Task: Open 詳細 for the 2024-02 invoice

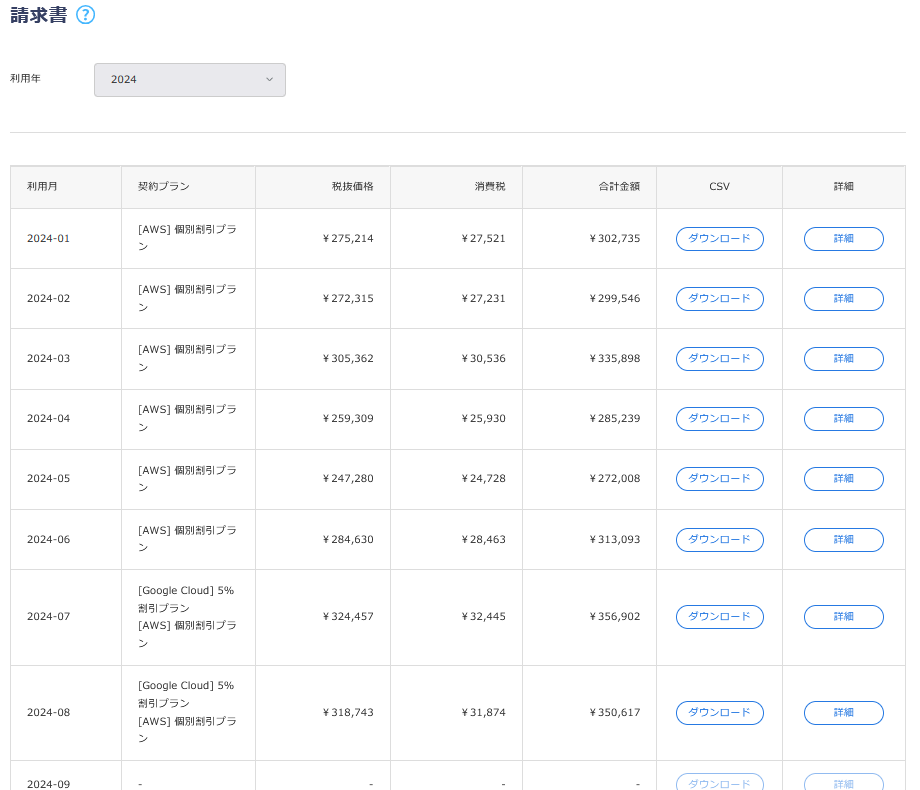Action: click(843, 299)
